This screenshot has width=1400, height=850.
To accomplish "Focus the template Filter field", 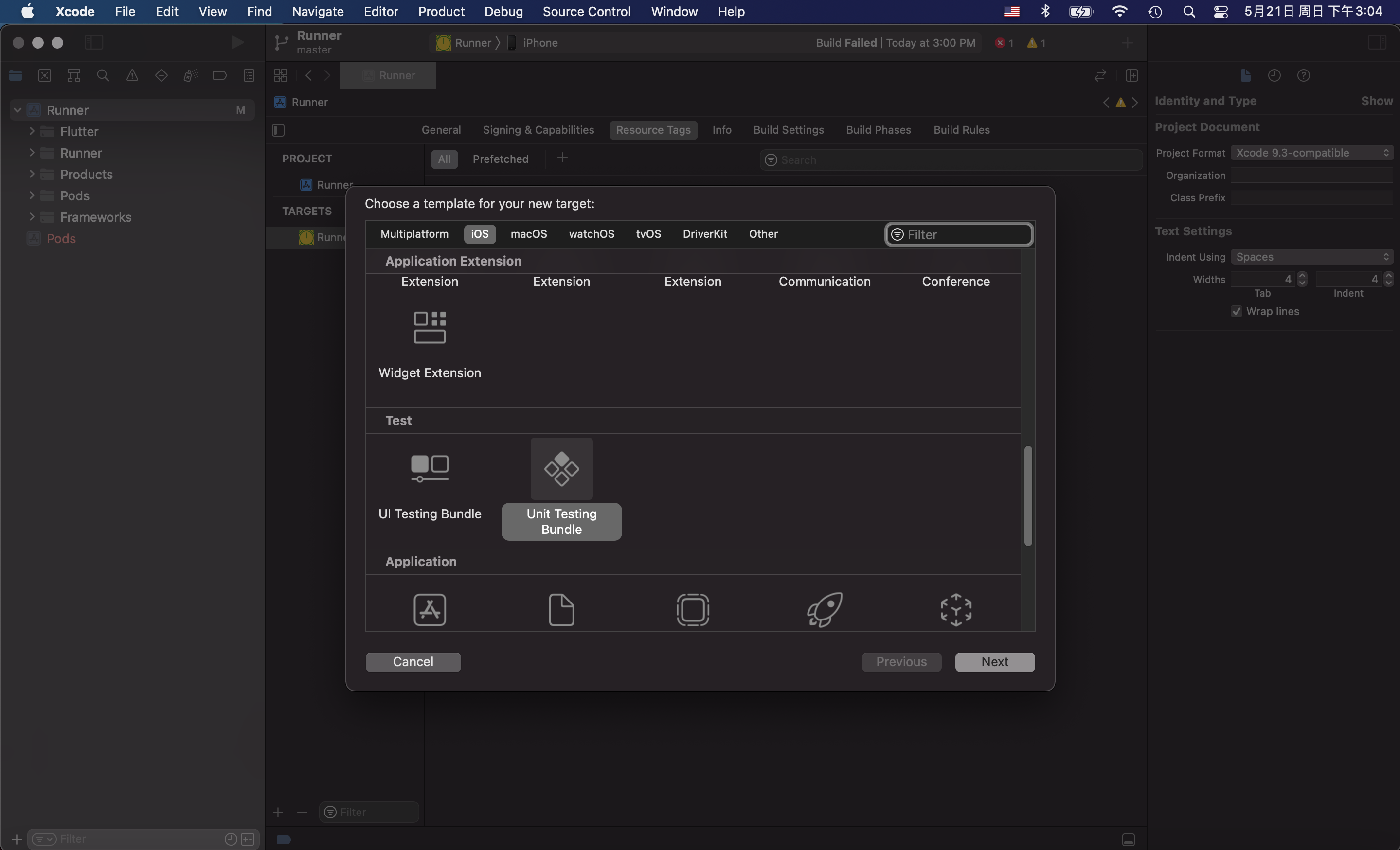I will tap(959, 234).
